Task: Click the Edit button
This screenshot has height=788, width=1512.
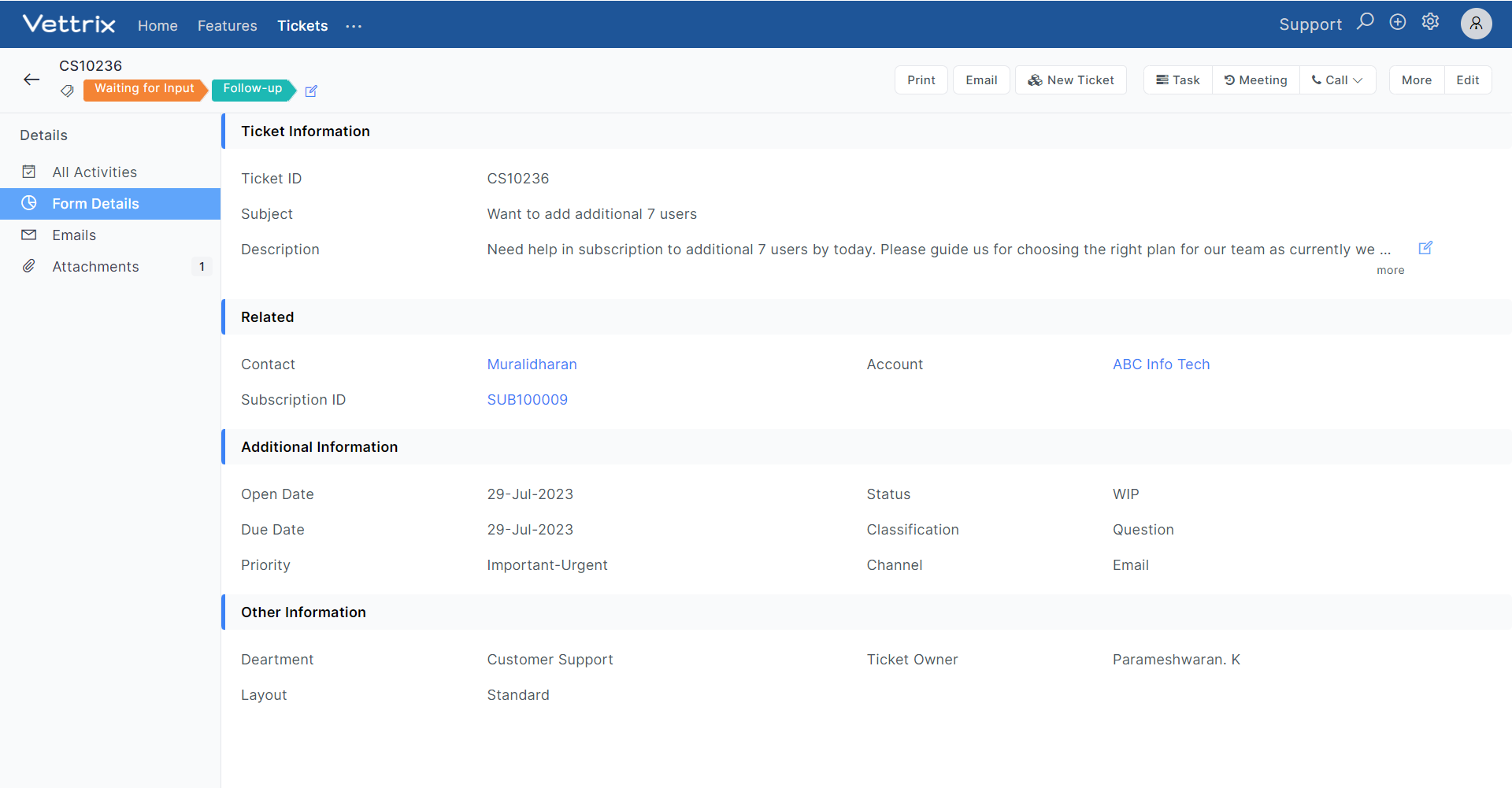Action: [x=1468, y=80]
